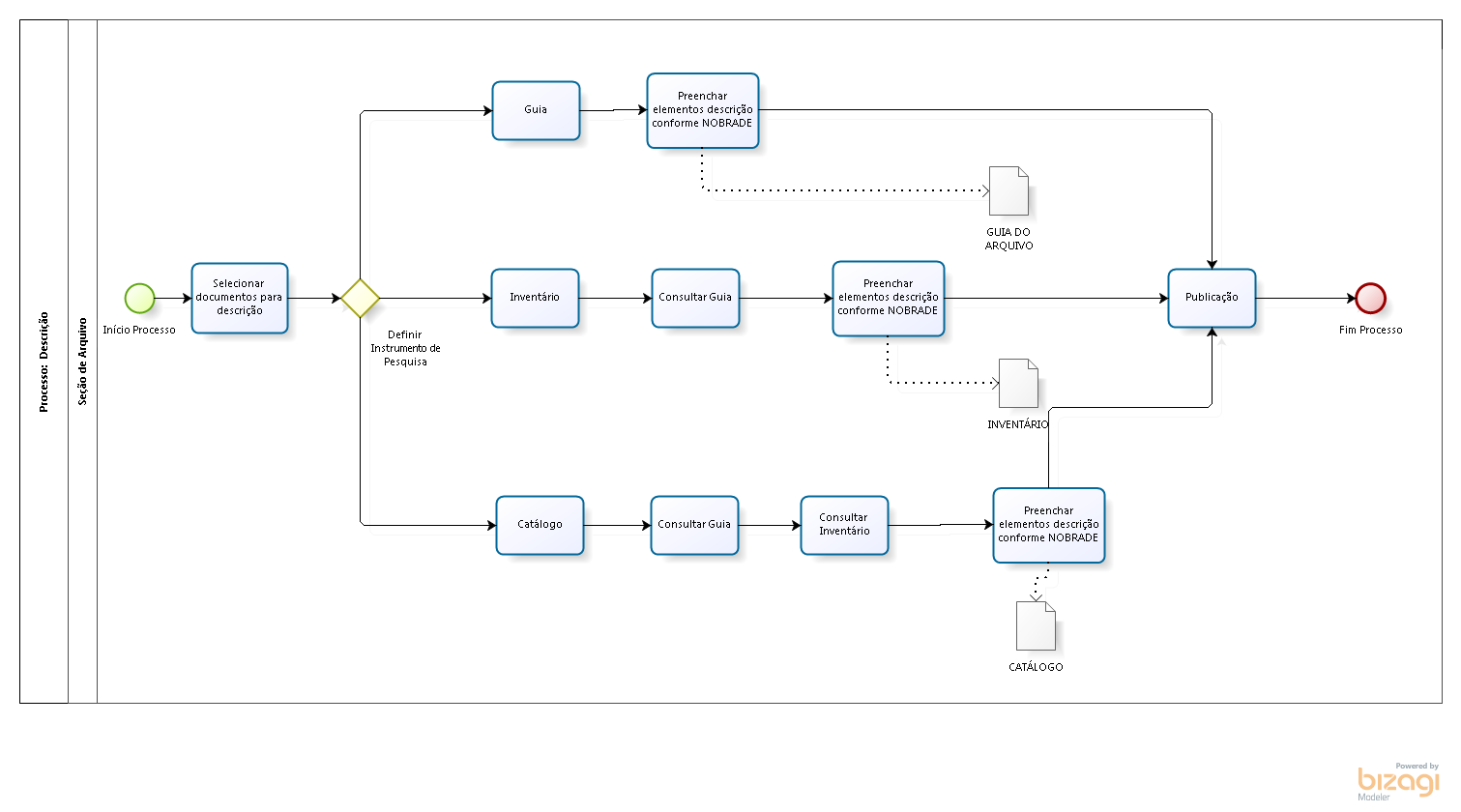Select the Catálogo task box
This screenshot has width=1461, height=812.
coord(540,525)
